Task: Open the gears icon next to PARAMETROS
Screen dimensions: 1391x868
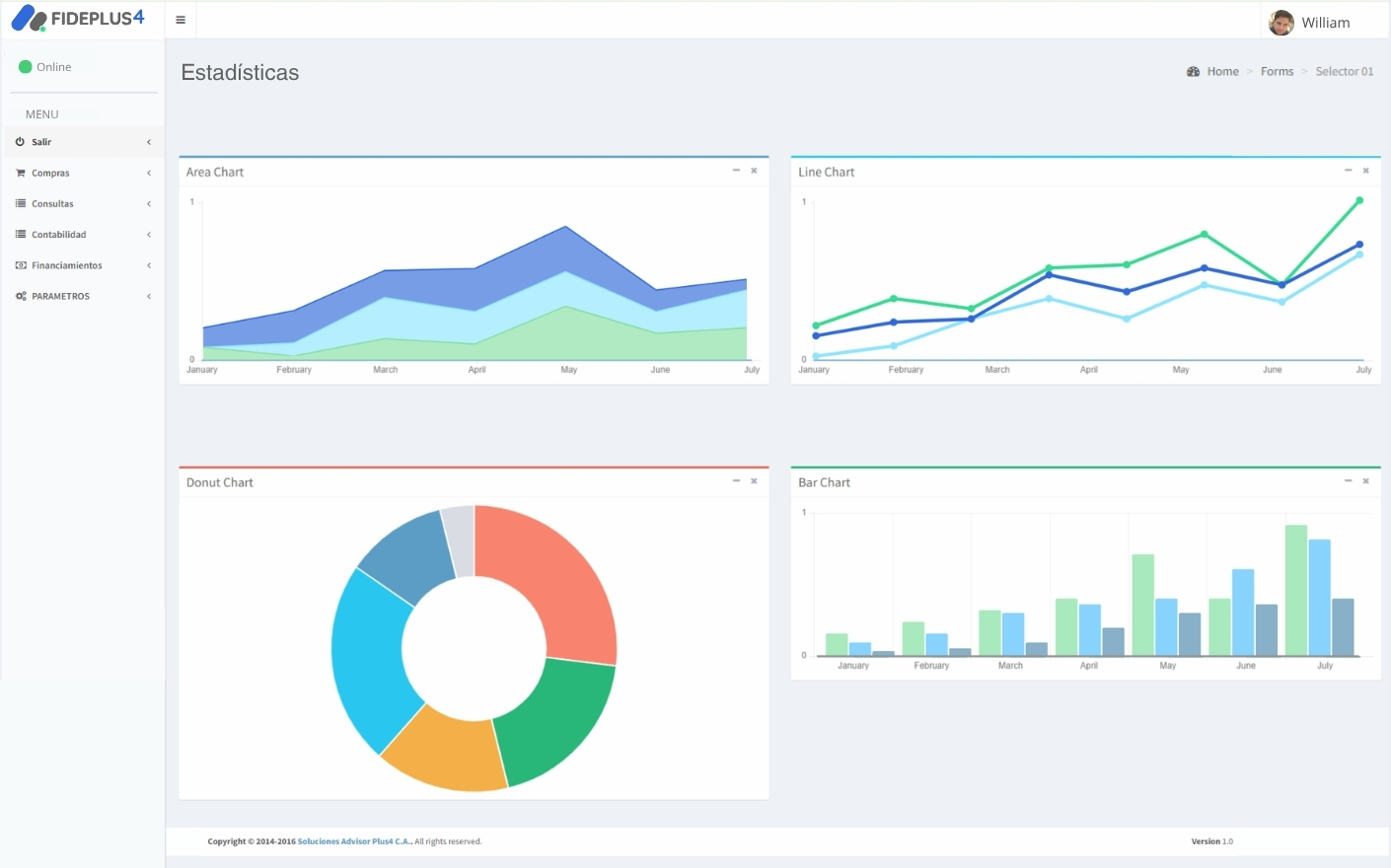Action: pos(20,296)
